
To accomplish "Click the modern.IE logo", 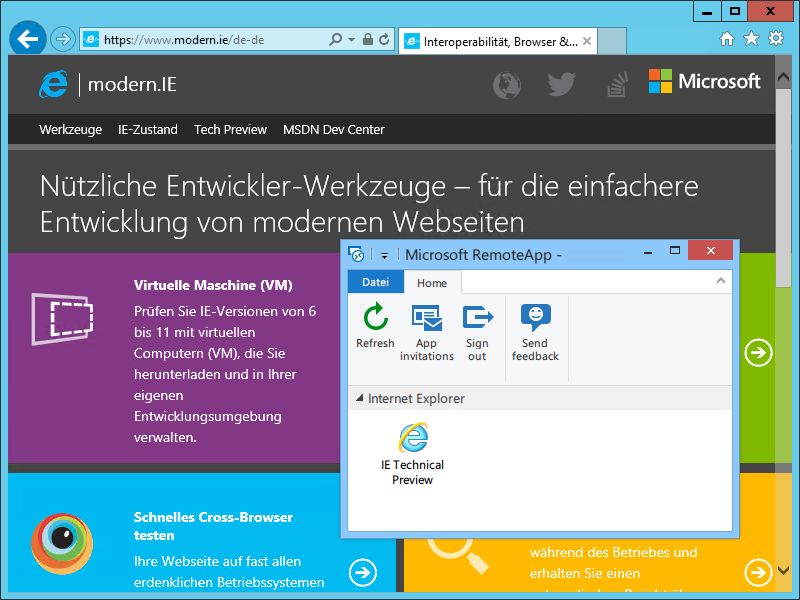I will pyautogui.click(x=108, y=84).
